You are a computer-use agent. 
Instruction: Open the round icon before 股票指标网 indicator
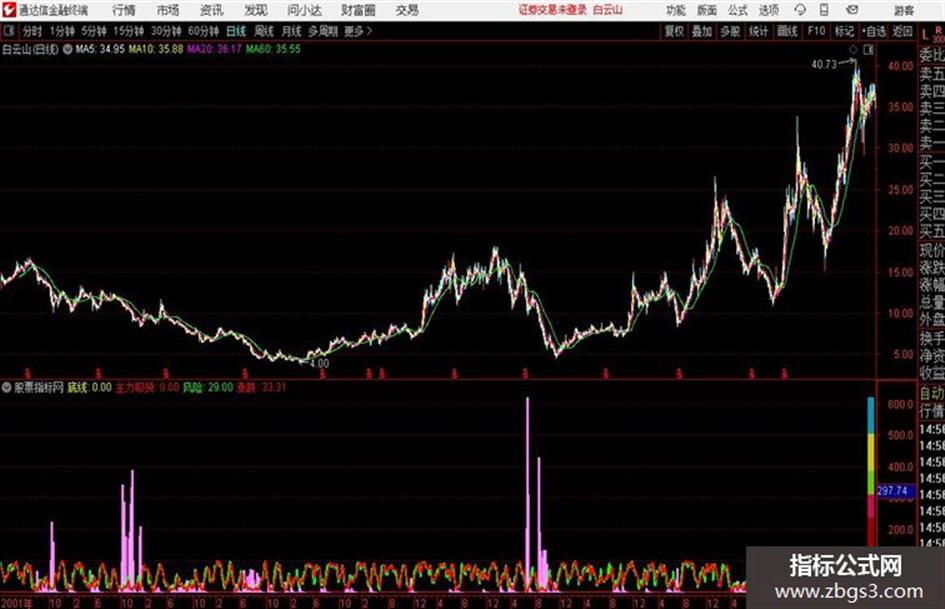click(7, 387)
